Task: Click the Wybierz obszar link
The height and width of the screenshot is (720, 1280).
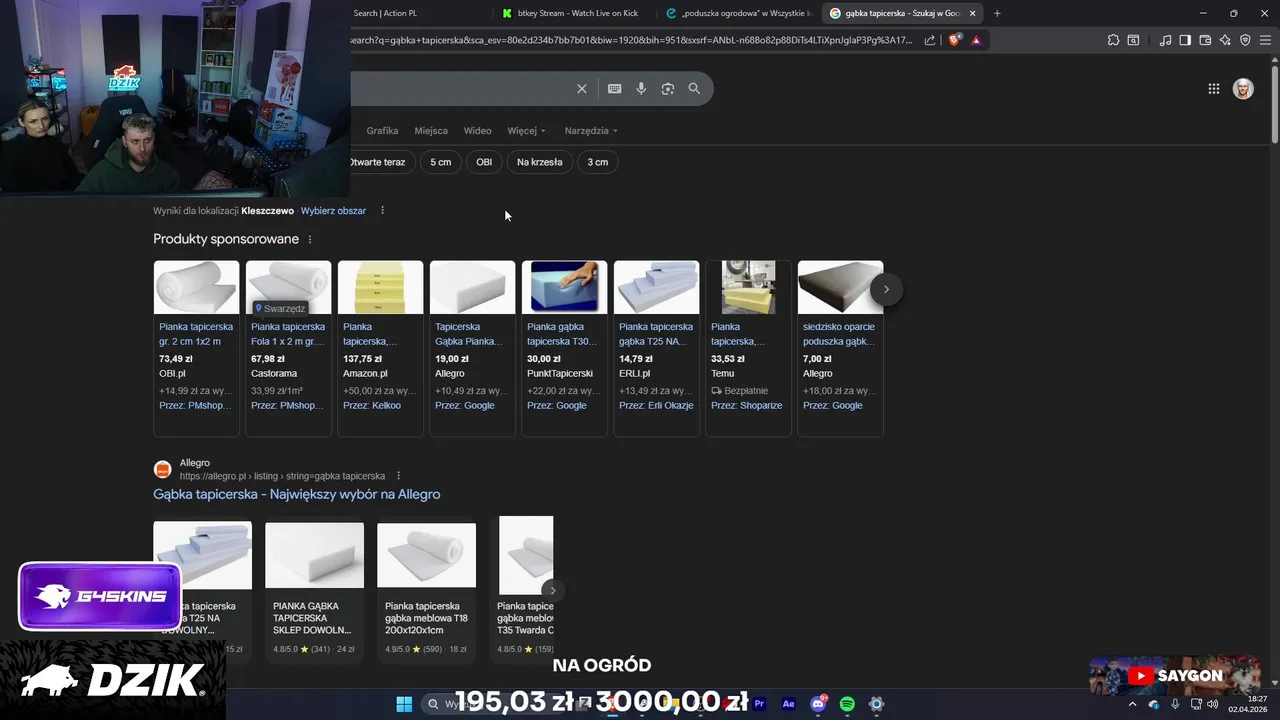Action: click(x=333, y=211)
